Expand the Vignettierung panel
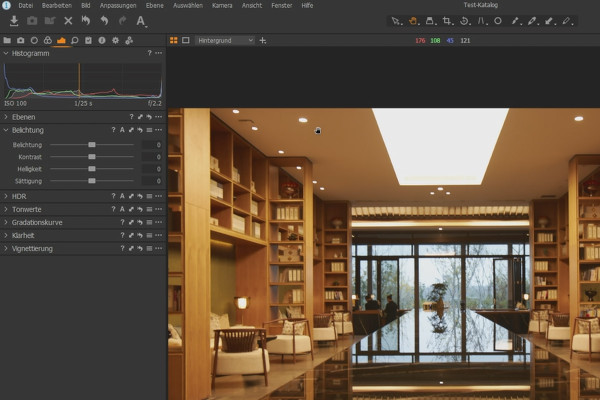Screen dimensions: 600x400 click(x=6, y=248)
